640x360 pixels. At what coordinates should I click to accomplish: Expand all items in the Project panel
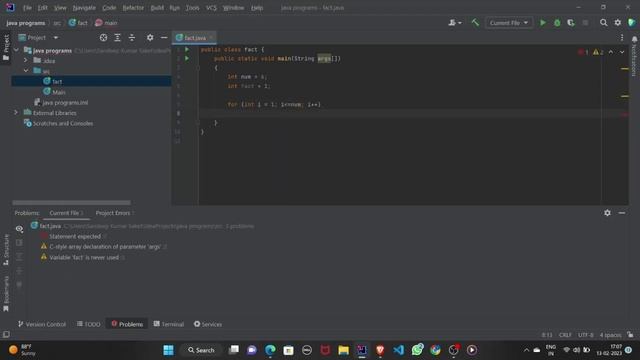tap(118, 38)
